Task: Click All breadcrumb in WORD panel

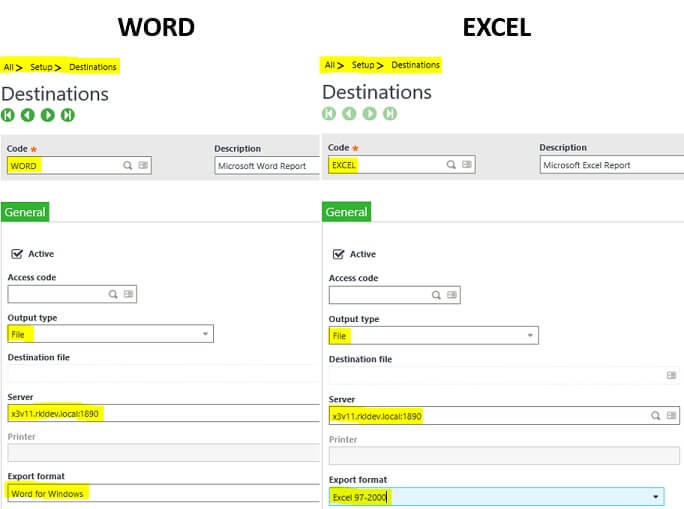Action: (x=8, y=67)
